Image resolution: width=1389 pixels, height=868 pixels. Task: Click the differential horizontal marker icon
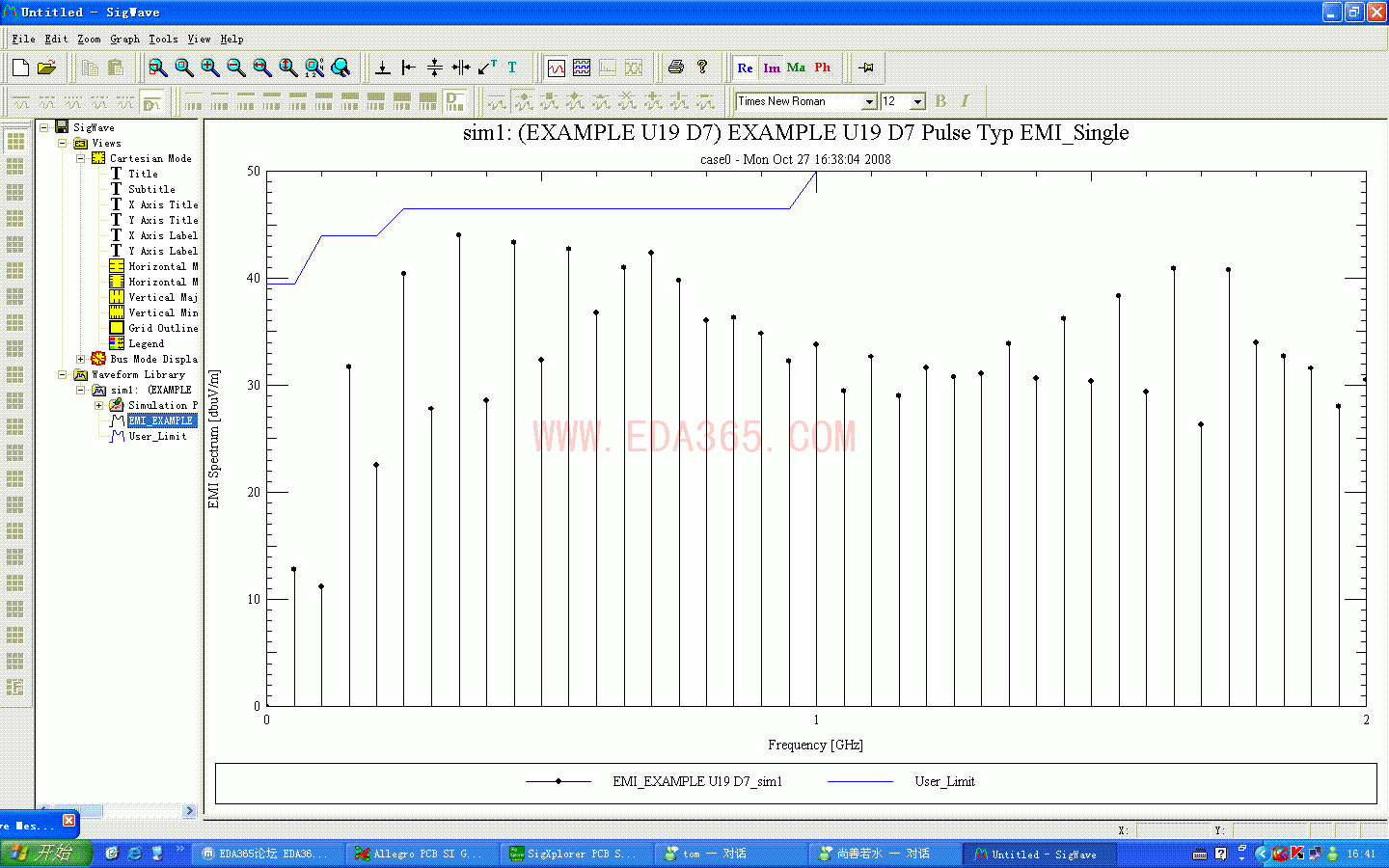click(435, 68)
